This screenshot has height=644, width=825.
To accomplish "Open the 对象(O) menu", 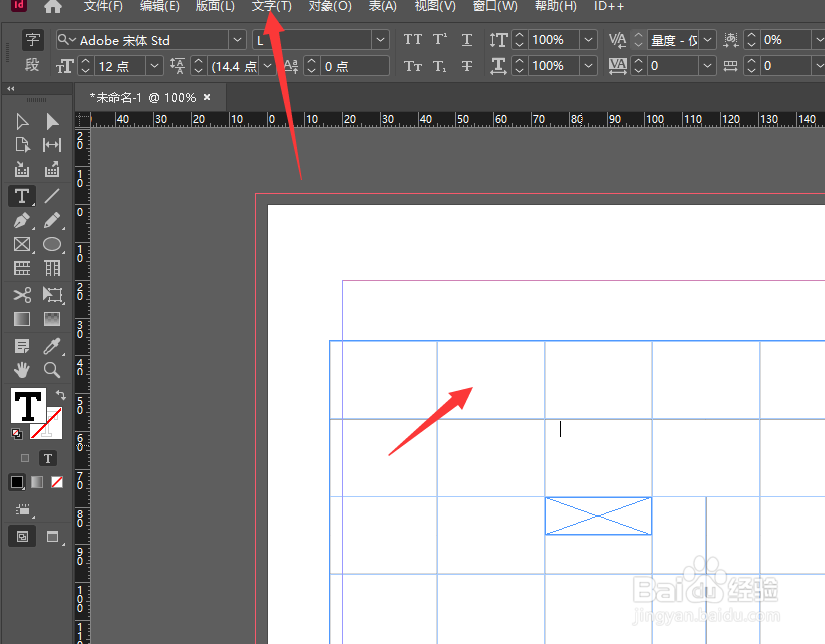I will pyautogui.click(x=330, y=6).
